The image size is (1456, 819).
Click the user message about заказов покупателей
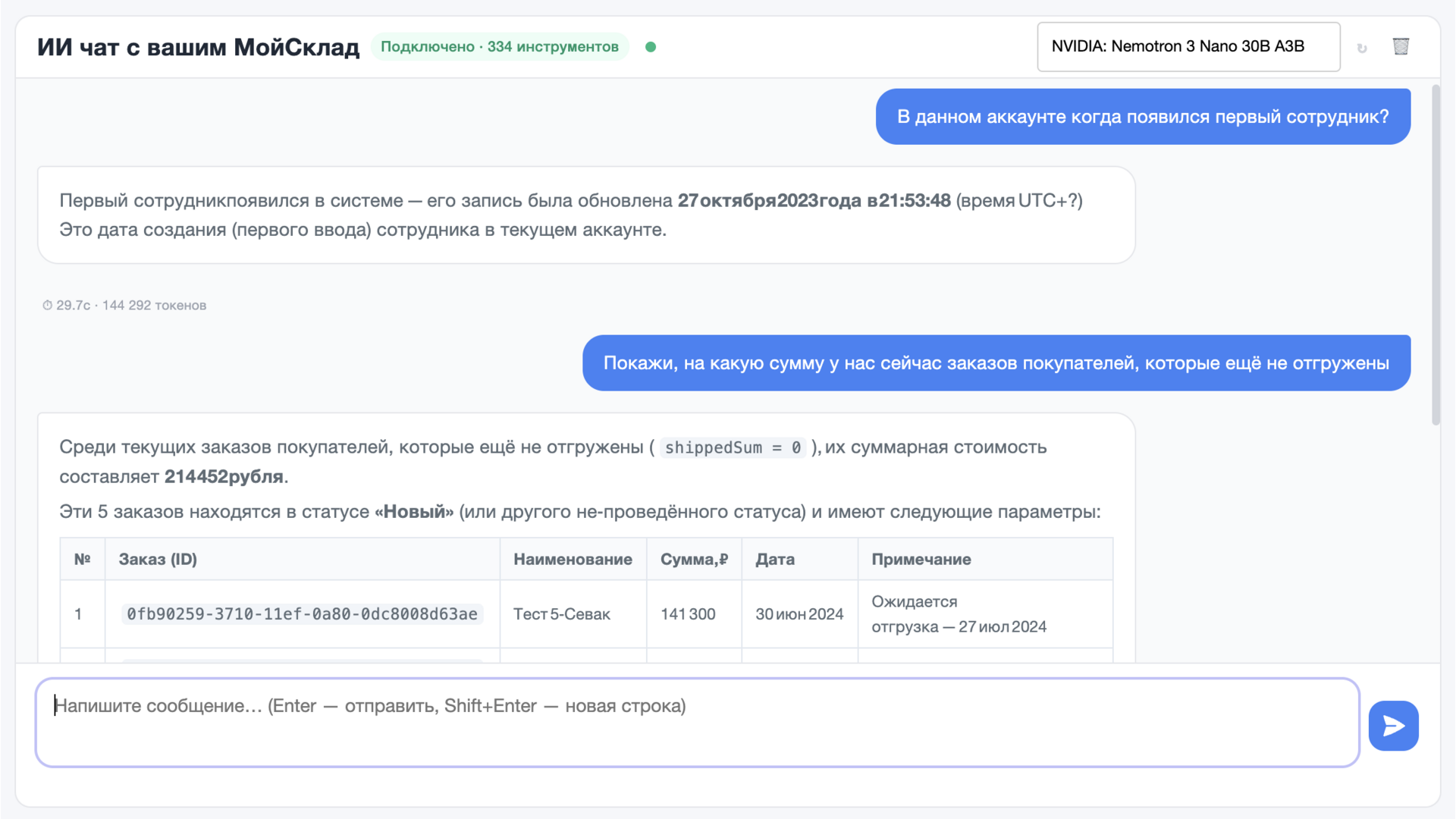pos(996,363)
